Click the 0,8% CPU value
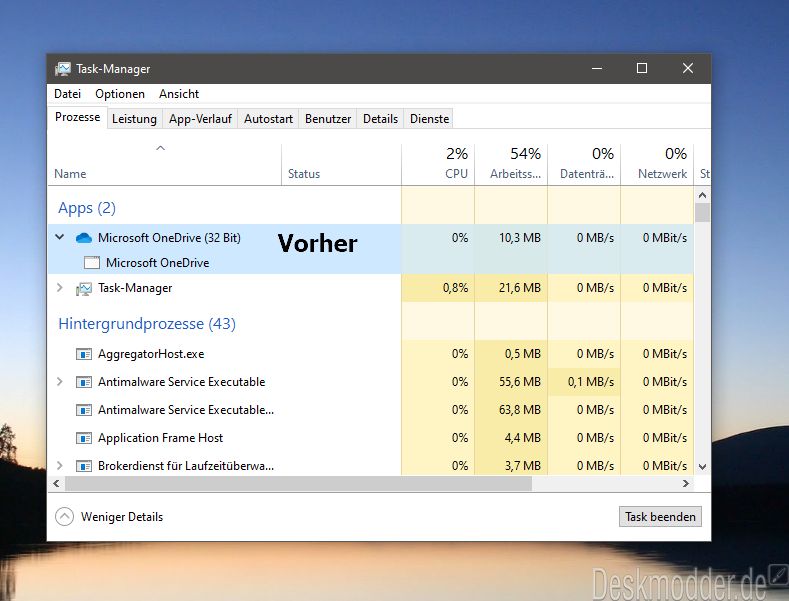The height and width of the screenshot is (601, 789). tap(455, 288)
